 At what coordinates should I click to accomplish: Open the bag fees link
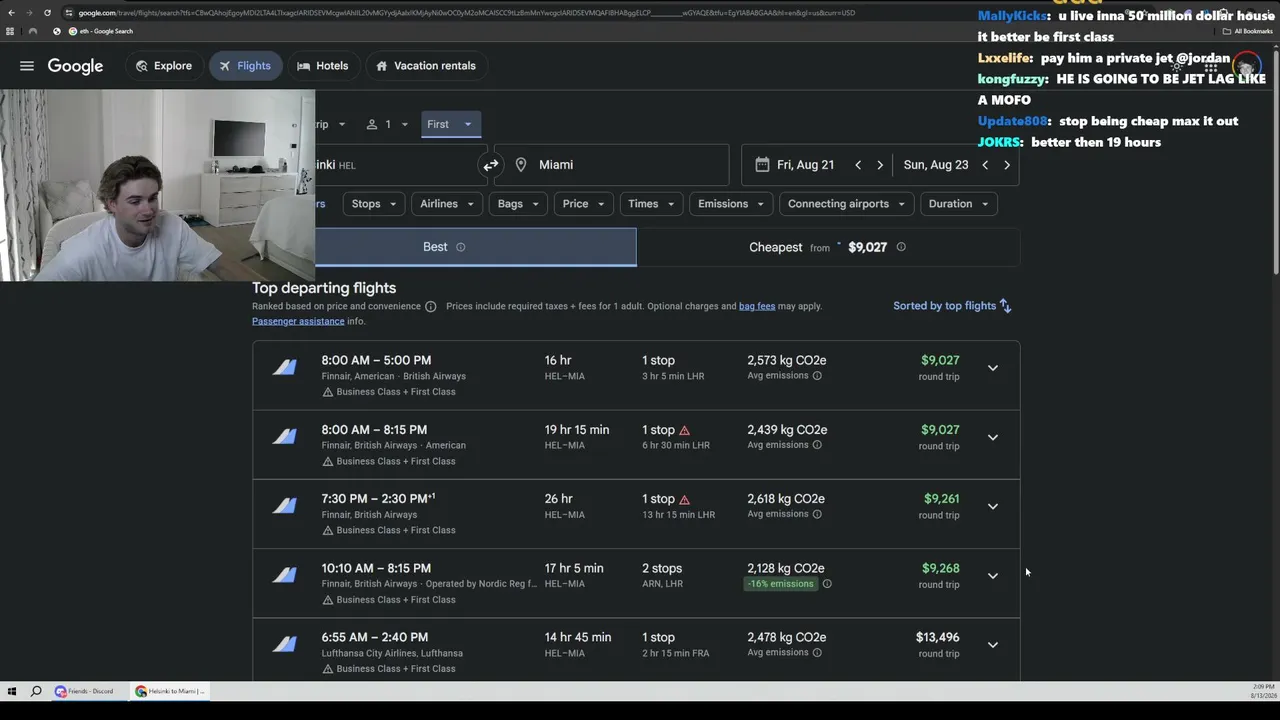(757, 306)
